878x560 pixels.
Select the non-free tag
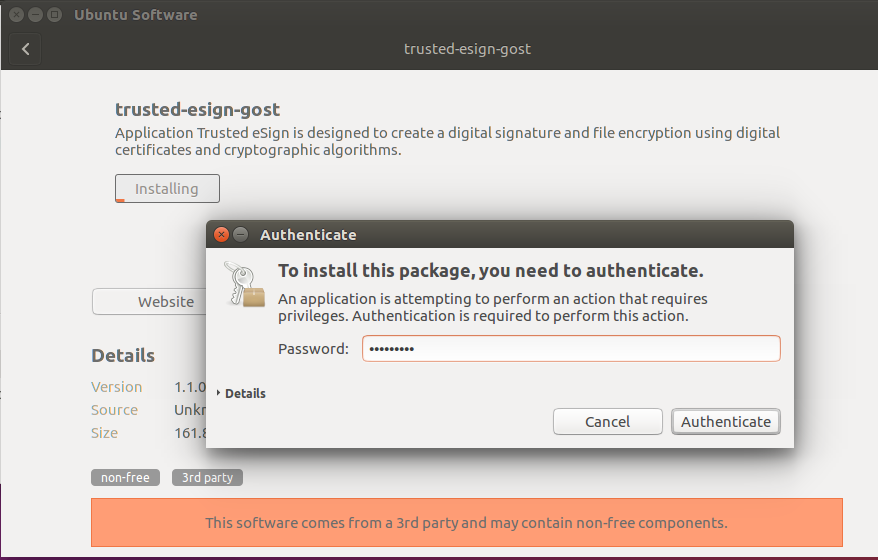point(125,478)
